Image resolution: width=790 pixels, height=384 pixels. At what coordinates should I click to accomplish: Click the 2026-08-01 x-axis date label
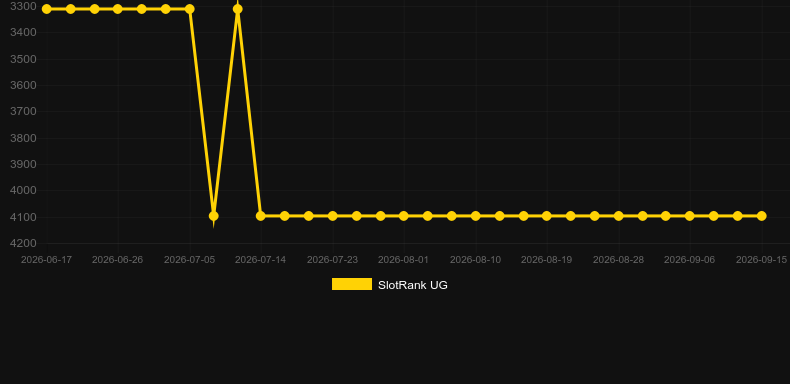pos(404,260)
